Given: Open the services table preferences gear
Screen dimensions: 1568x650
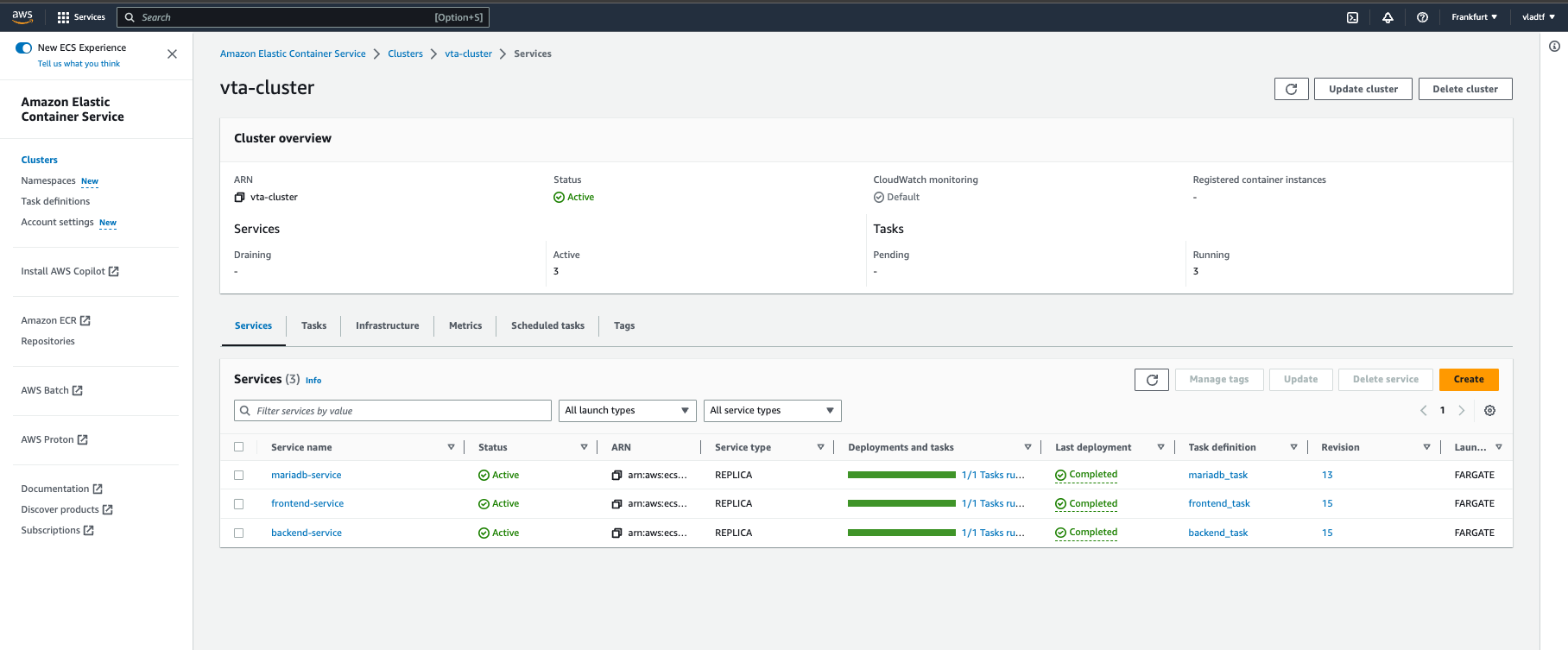Looking at the screenshot, I should pyautogui.click(x=1489, y=411).
